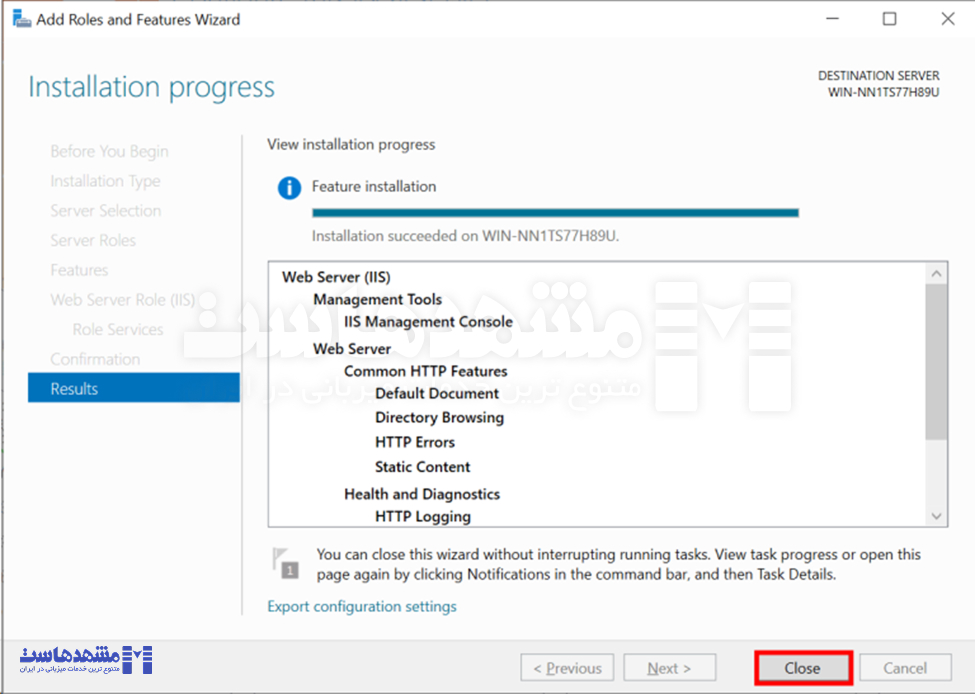Select the Results wizard step
975x694 pixels.
click(134, 388)
